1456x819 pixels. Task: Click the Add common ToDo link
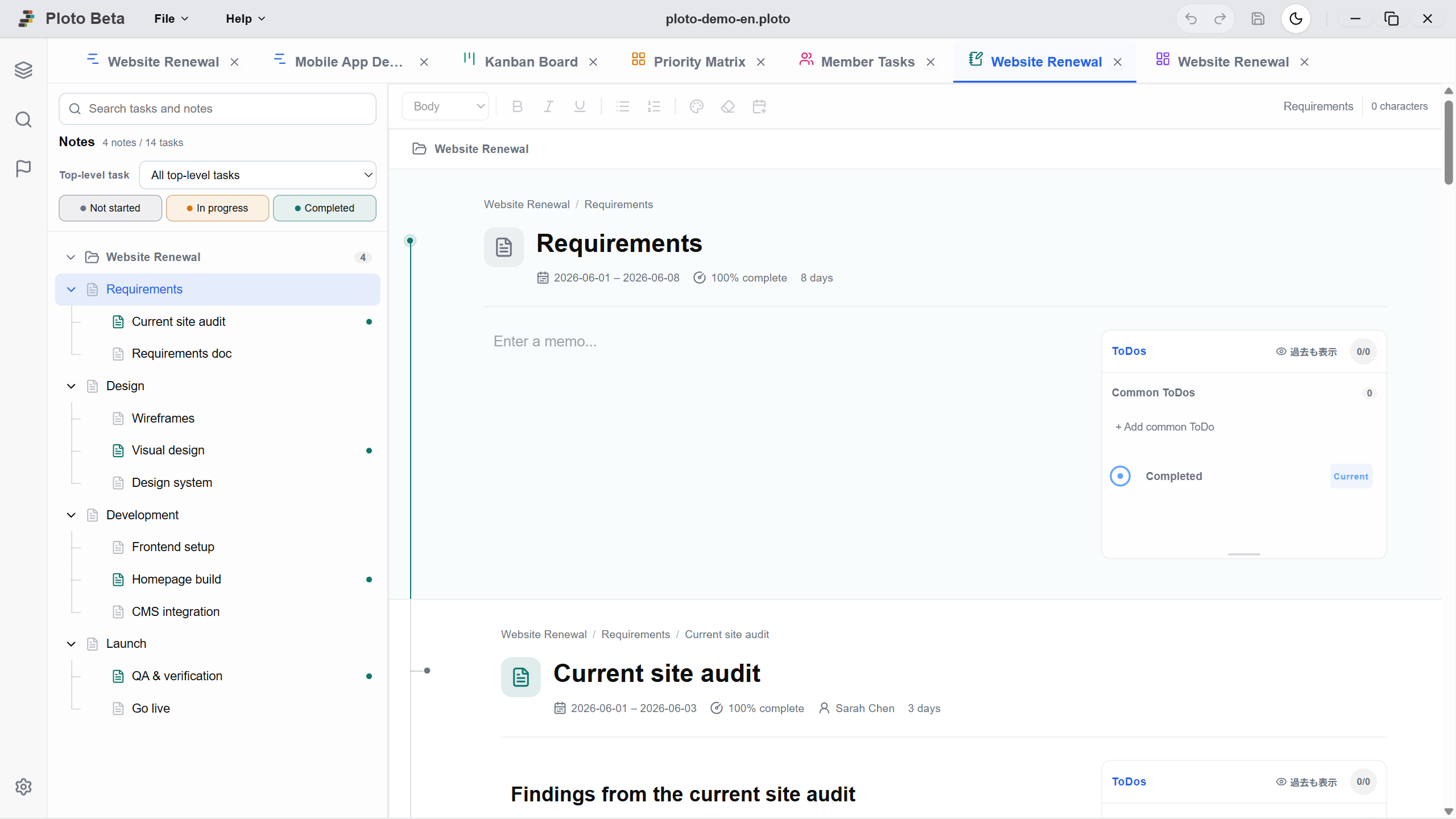click(x=1164, y=427)
